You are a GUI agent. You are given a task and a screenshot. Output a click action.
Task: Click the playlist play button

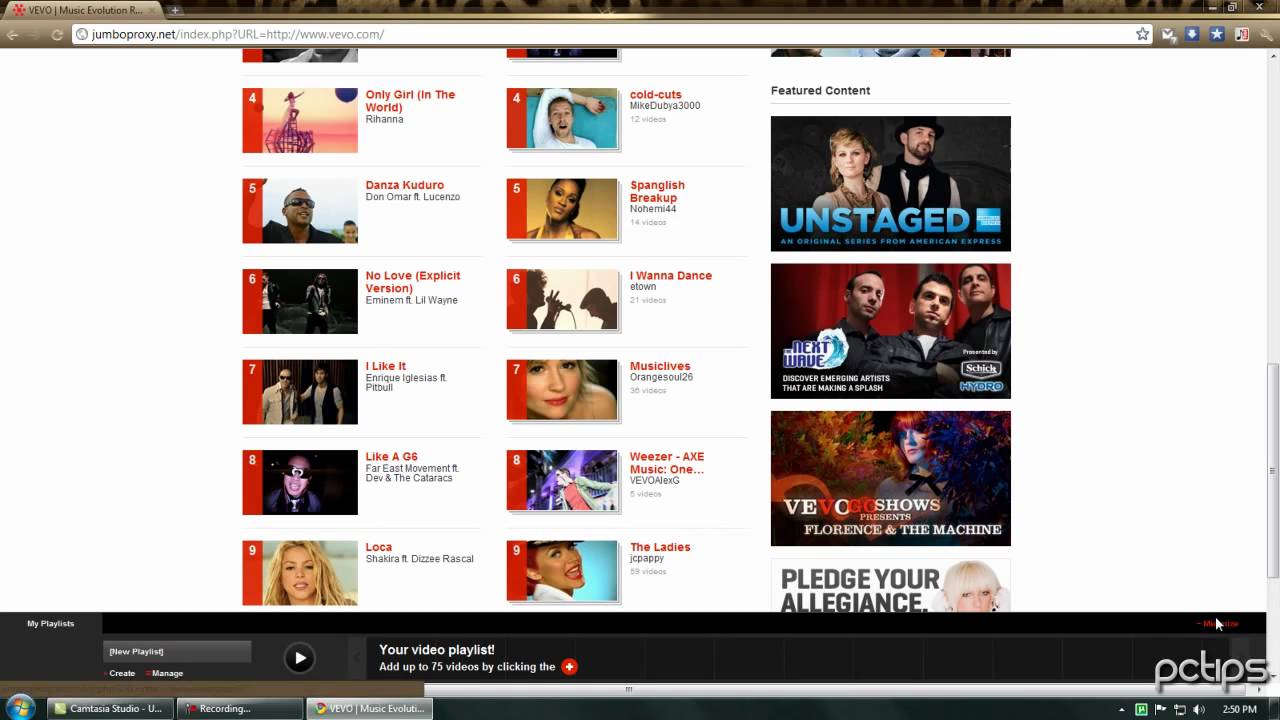pos(299,657)
